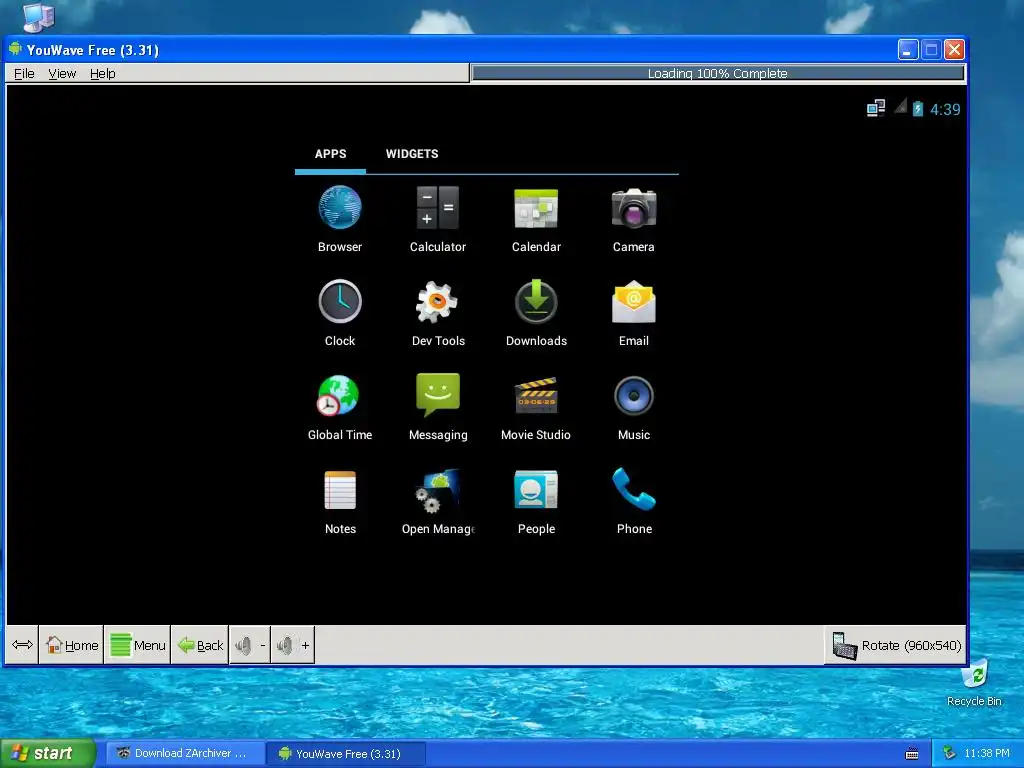Open the Clock app
The width and height of the screenshot is (1024, 768).
click(340, 313)
